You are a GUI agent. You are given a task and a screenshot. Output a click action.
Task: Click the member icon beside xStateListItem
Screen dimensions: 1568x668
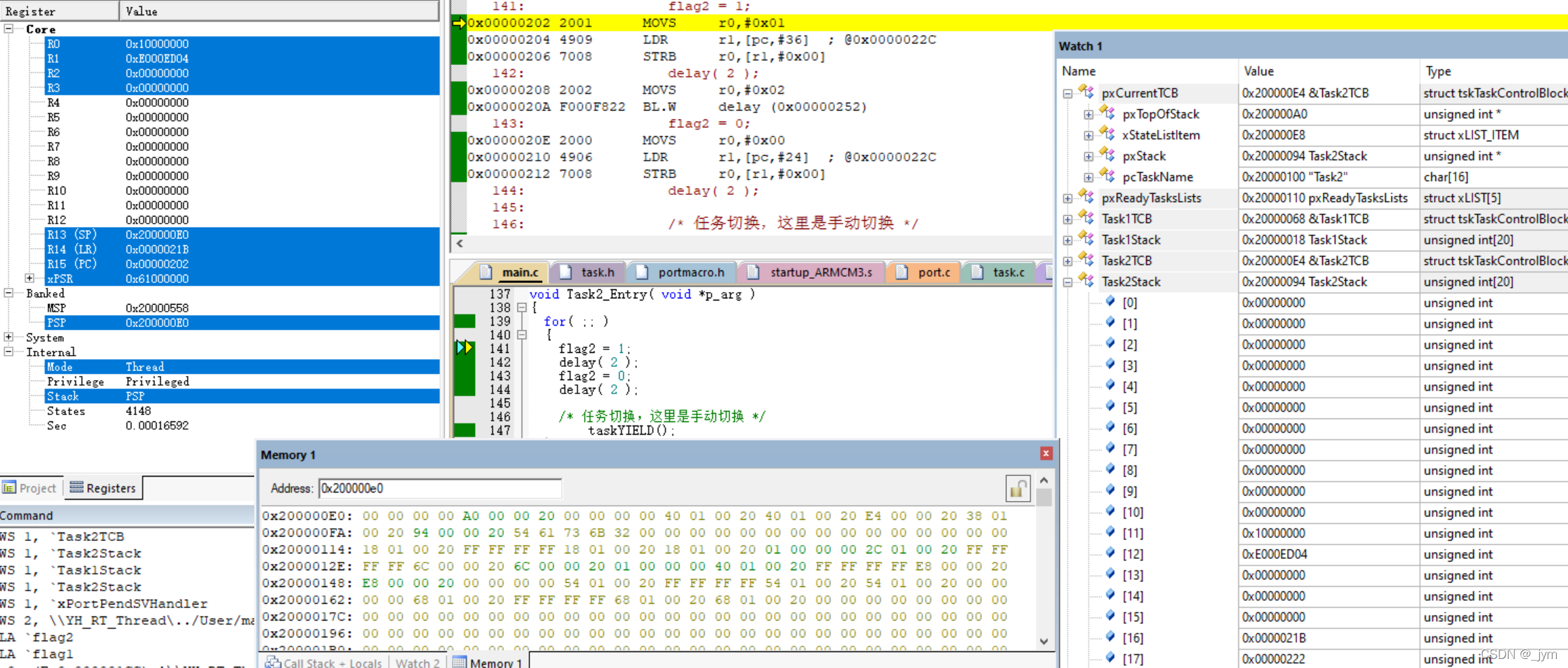coord(1107,134)
